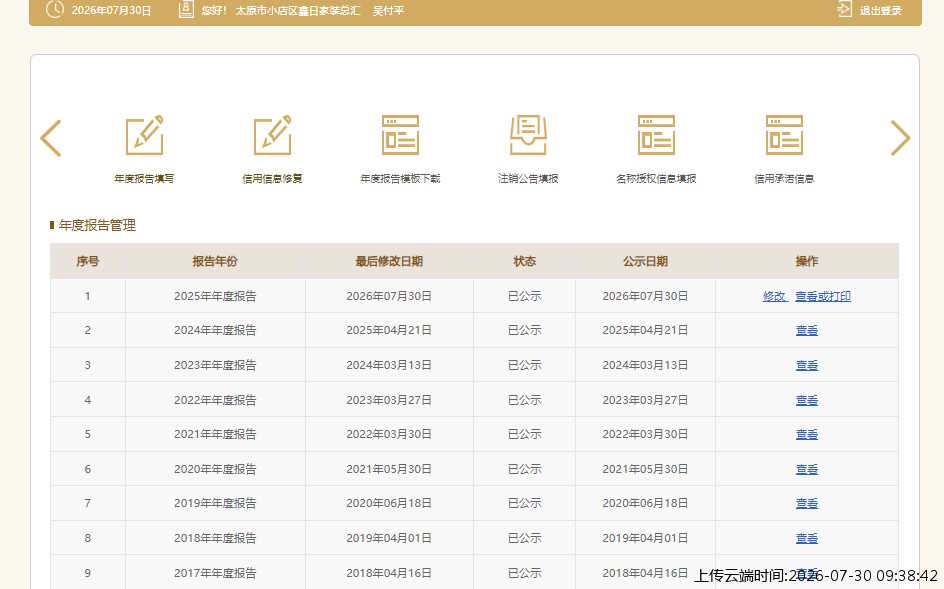Click the left carousel arrow

[51, 138]
